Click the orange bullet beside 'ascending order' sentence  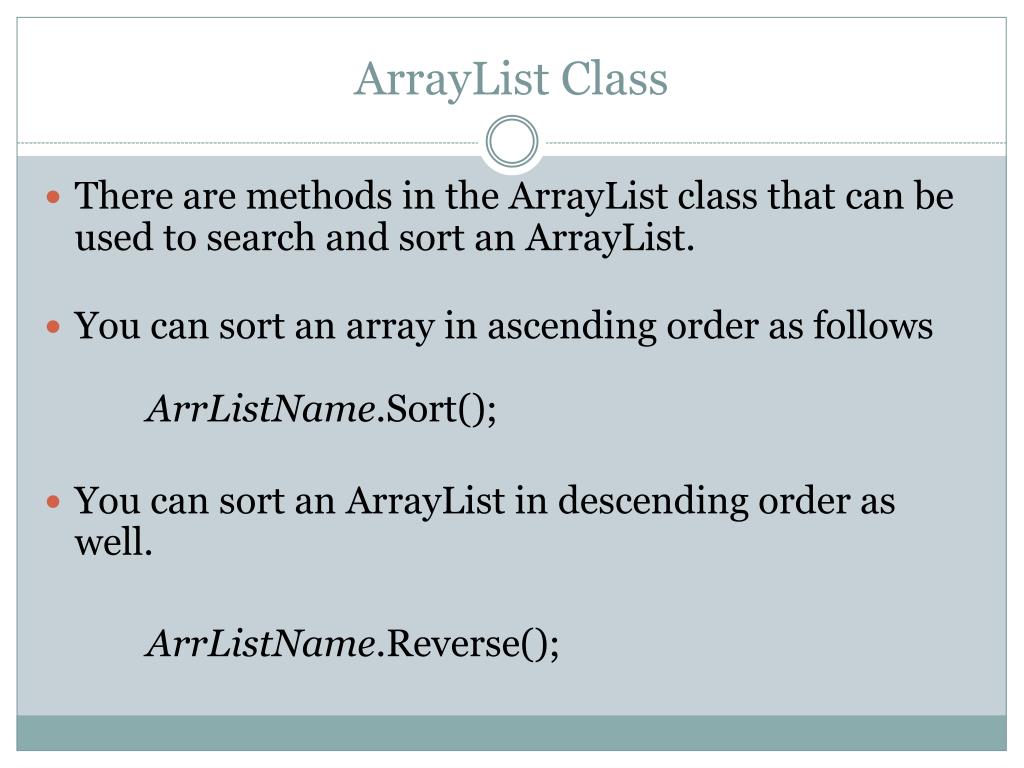54,326
